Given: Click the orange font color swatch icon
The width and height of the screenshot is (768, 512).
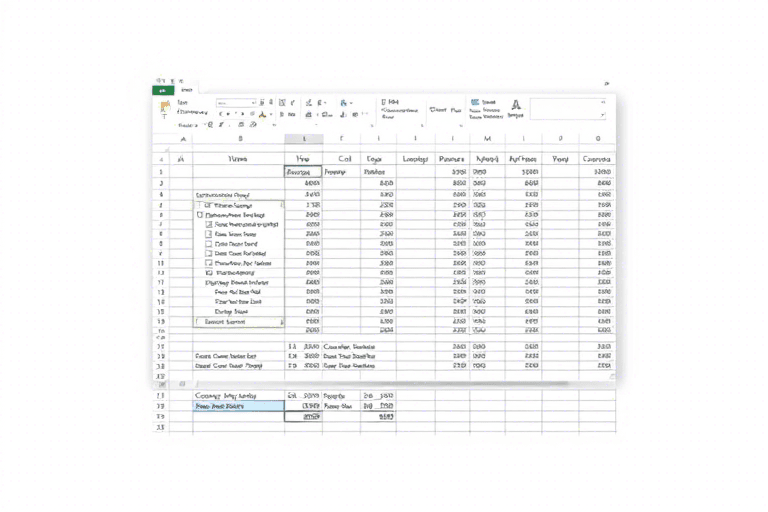Looking at the screenshot, I should point(261,115).
